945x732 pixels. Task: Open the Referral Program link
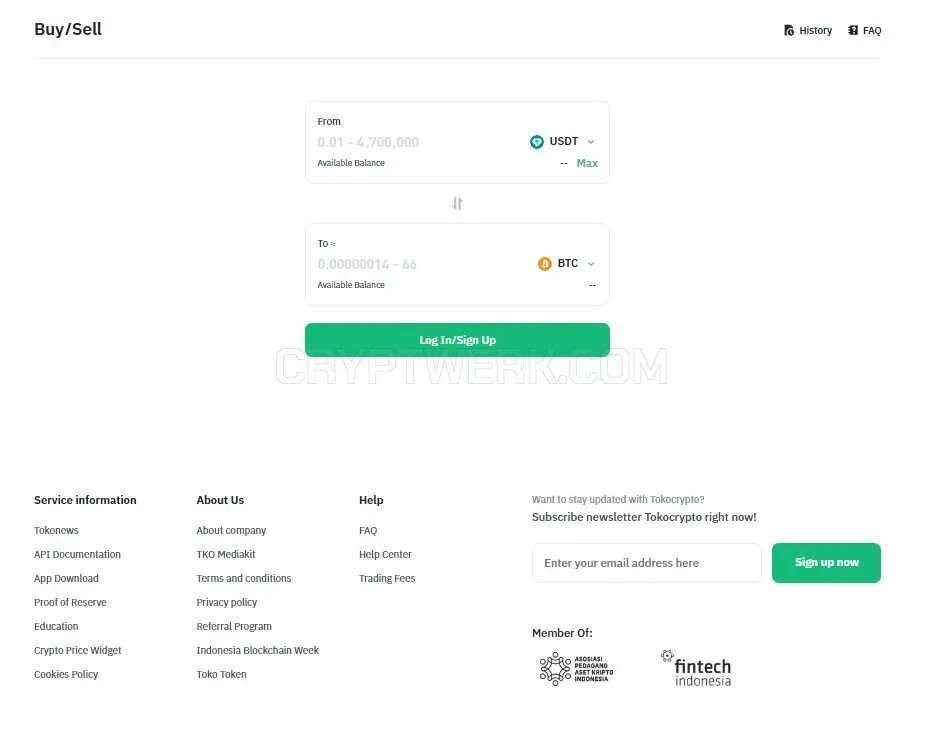[234, 627]
